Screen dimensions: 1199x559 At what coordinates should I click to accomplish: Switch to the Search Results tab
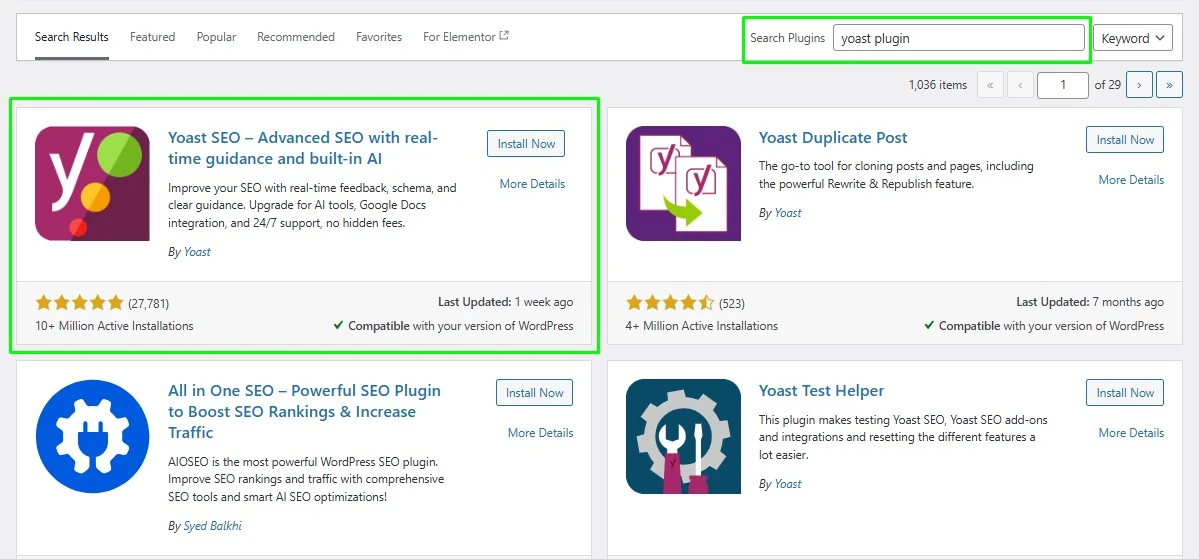click(72, 37)
